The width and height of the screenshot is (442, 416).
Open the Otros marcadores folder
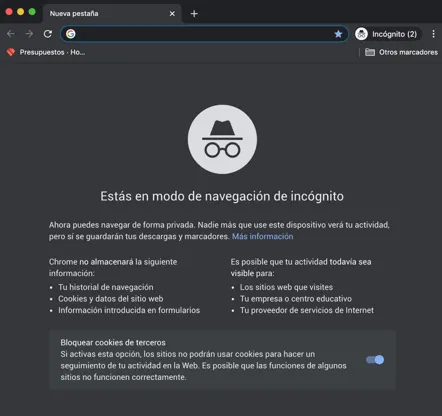[401, 52]
